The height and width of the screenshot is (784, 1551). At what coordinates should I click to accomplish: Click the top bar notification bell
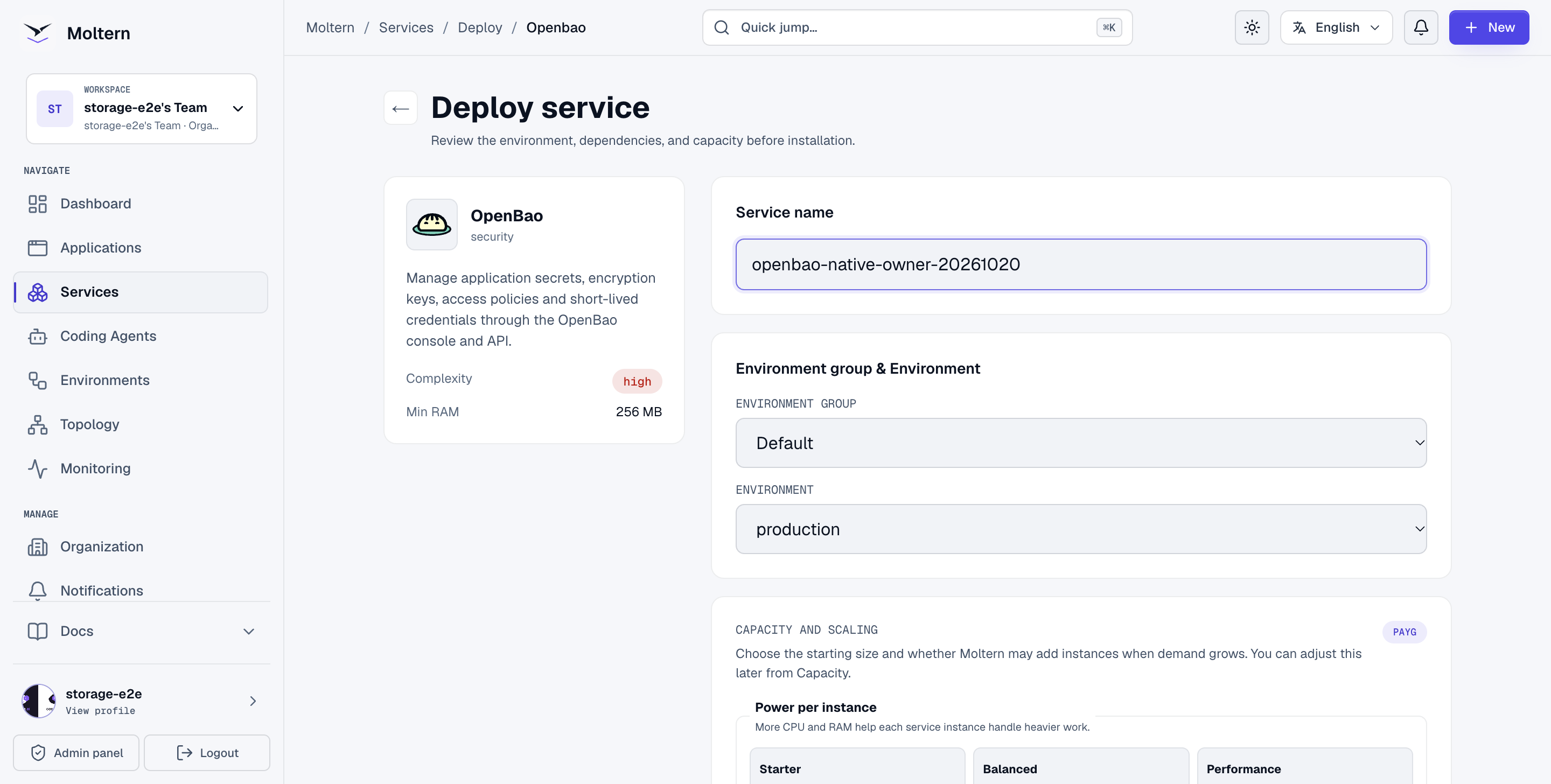(1421, 27)
